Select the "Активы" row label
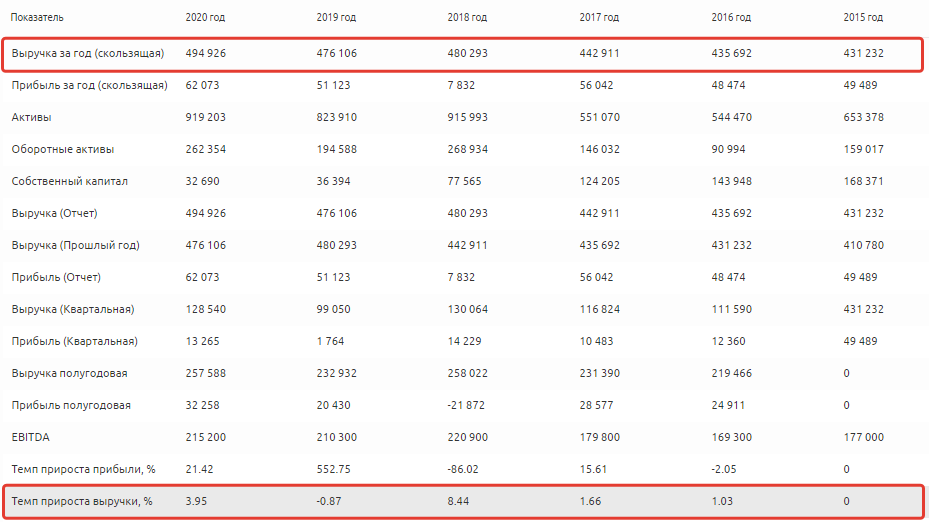Image resolution: width=945 pixels, height=524 pixels. pos(32,117)
